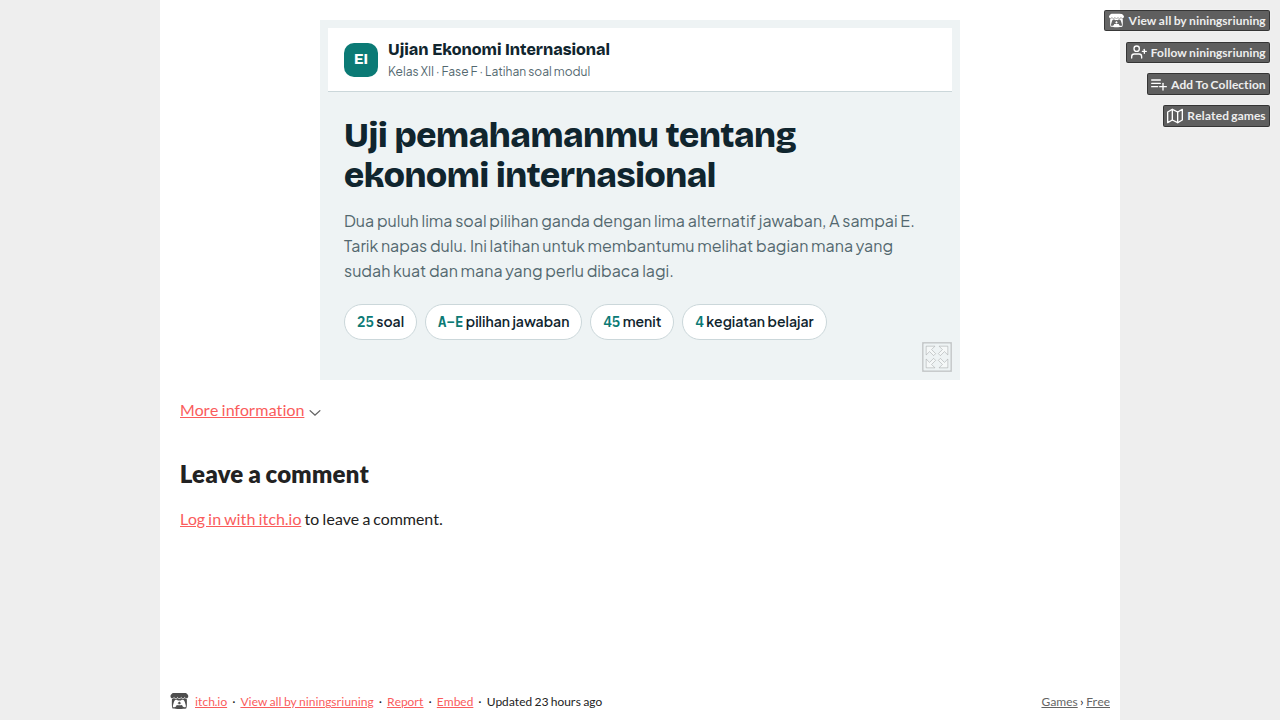This screenshot has height=720, width=1280.
Task: Click the Embed link
Action: [x=455, y=702]
